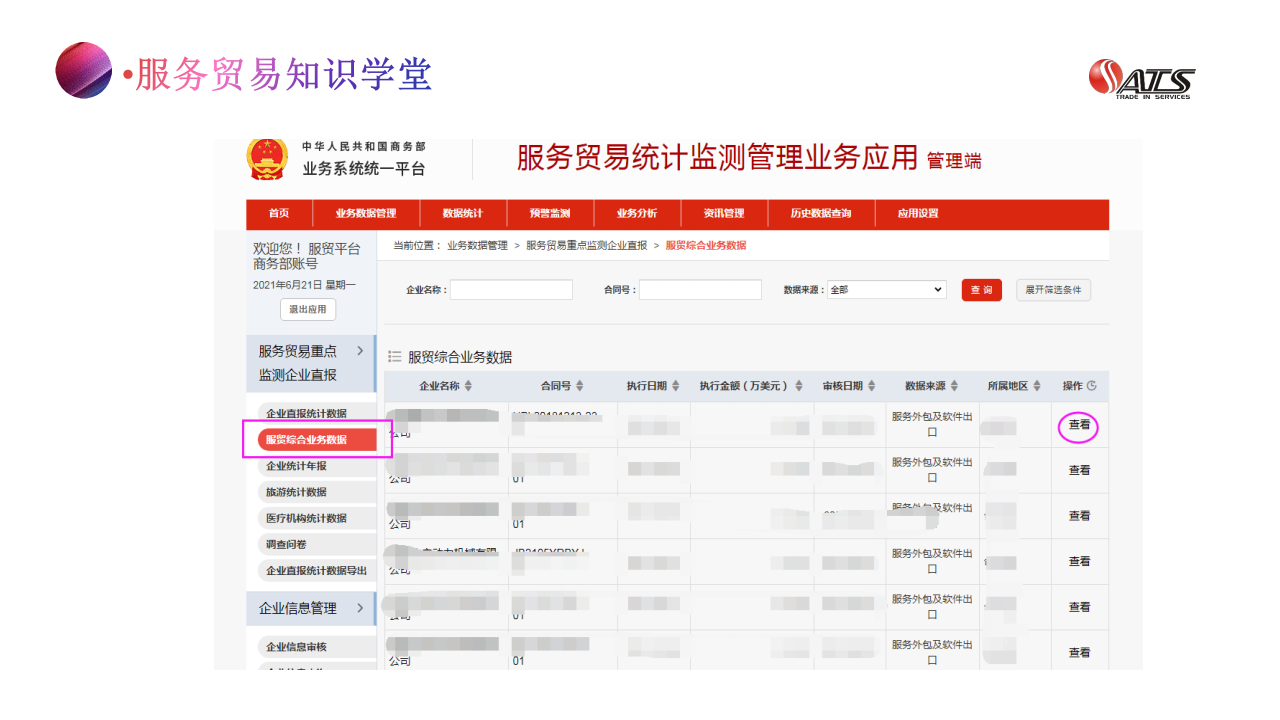
Task: Click red 服贸综合业务数据 breadcrumb text
Action: (706, 246)
